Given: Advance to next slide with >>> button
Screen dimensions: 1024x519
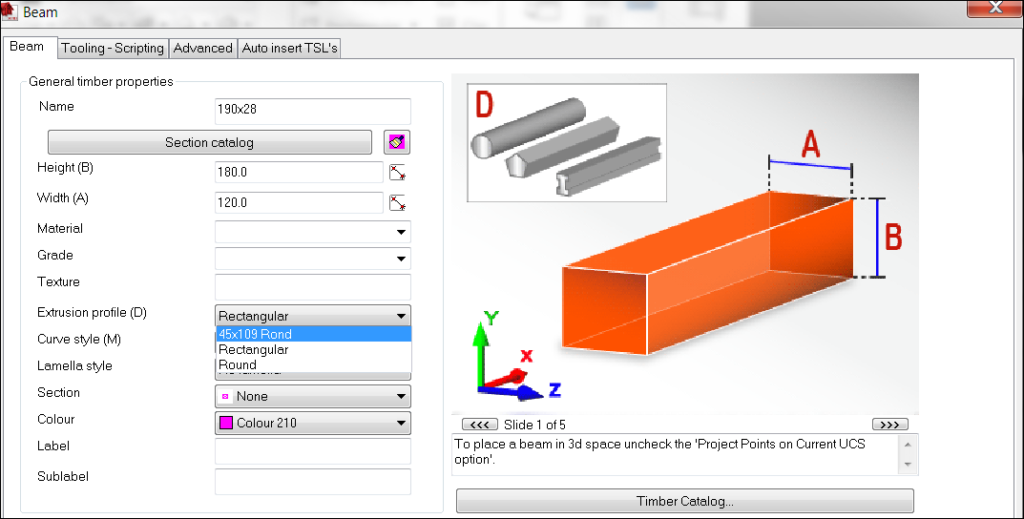Looking at the screenshot, I should tap(889, 425).
